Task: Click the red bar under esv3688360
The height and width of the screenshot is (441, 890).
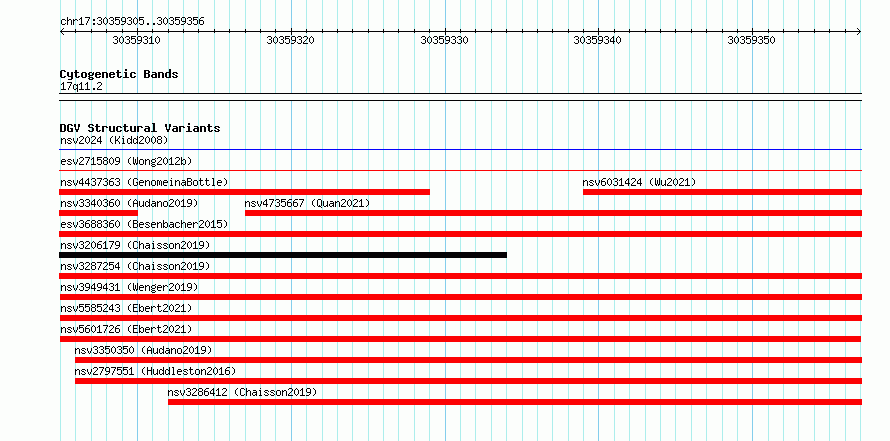Action: [x=460, y=234]
